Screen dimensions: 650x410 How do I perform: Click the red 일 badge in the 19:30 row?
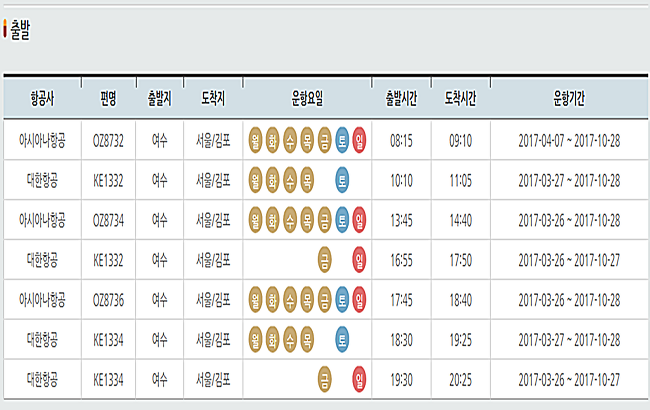(359, 379)
